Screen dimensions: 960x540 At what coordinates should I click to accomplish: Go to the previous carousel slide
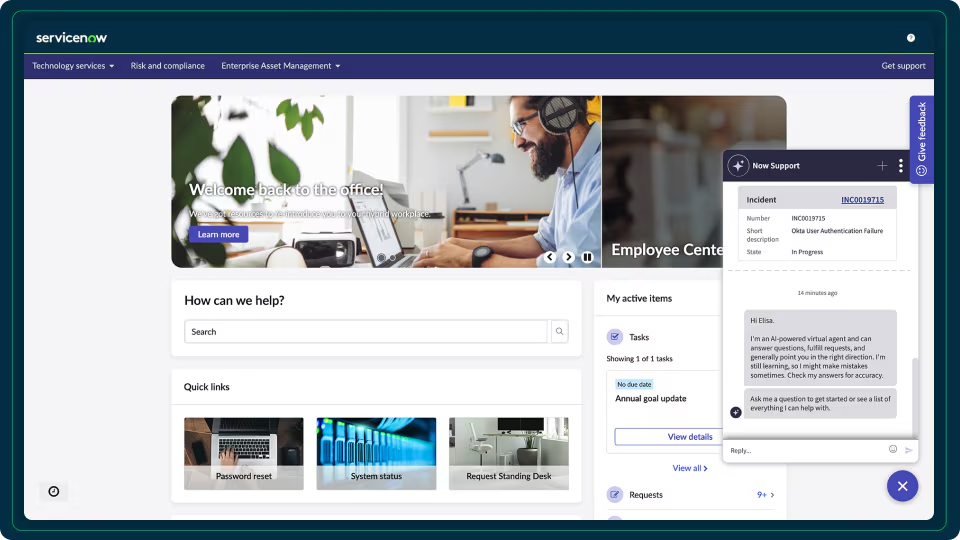(x=549, y=257)
